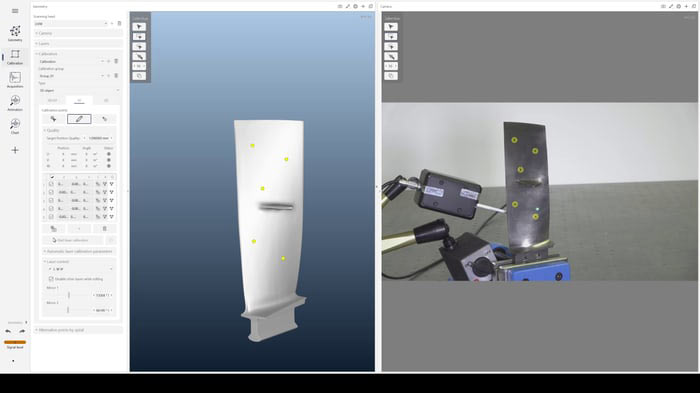Expand Alternative points by spiral section
Screen dimensions: 700x393
[78, 330]
